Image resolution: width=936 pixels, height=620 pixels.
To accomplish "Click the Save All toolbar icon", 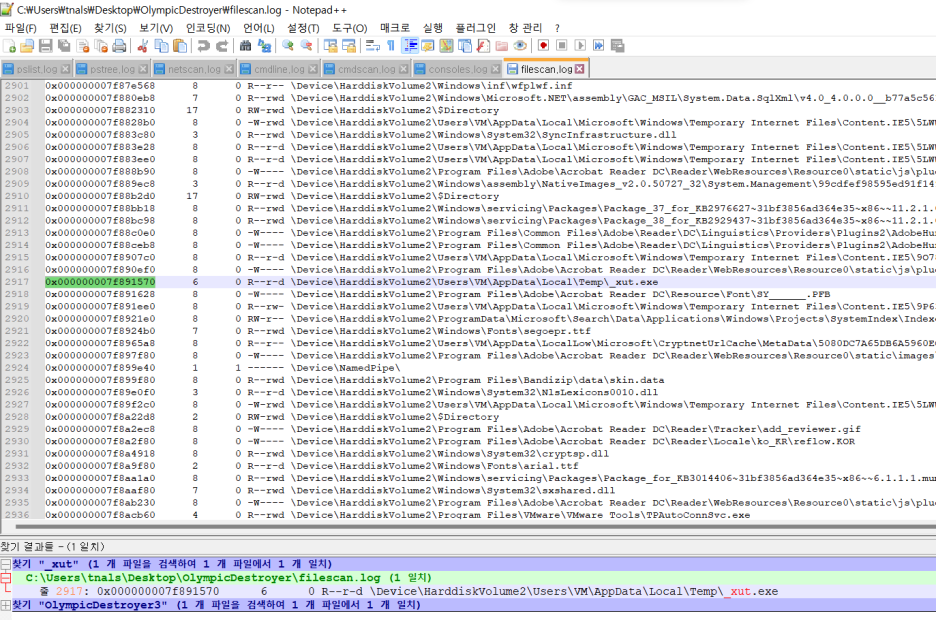I will click(x=64, y=46).
